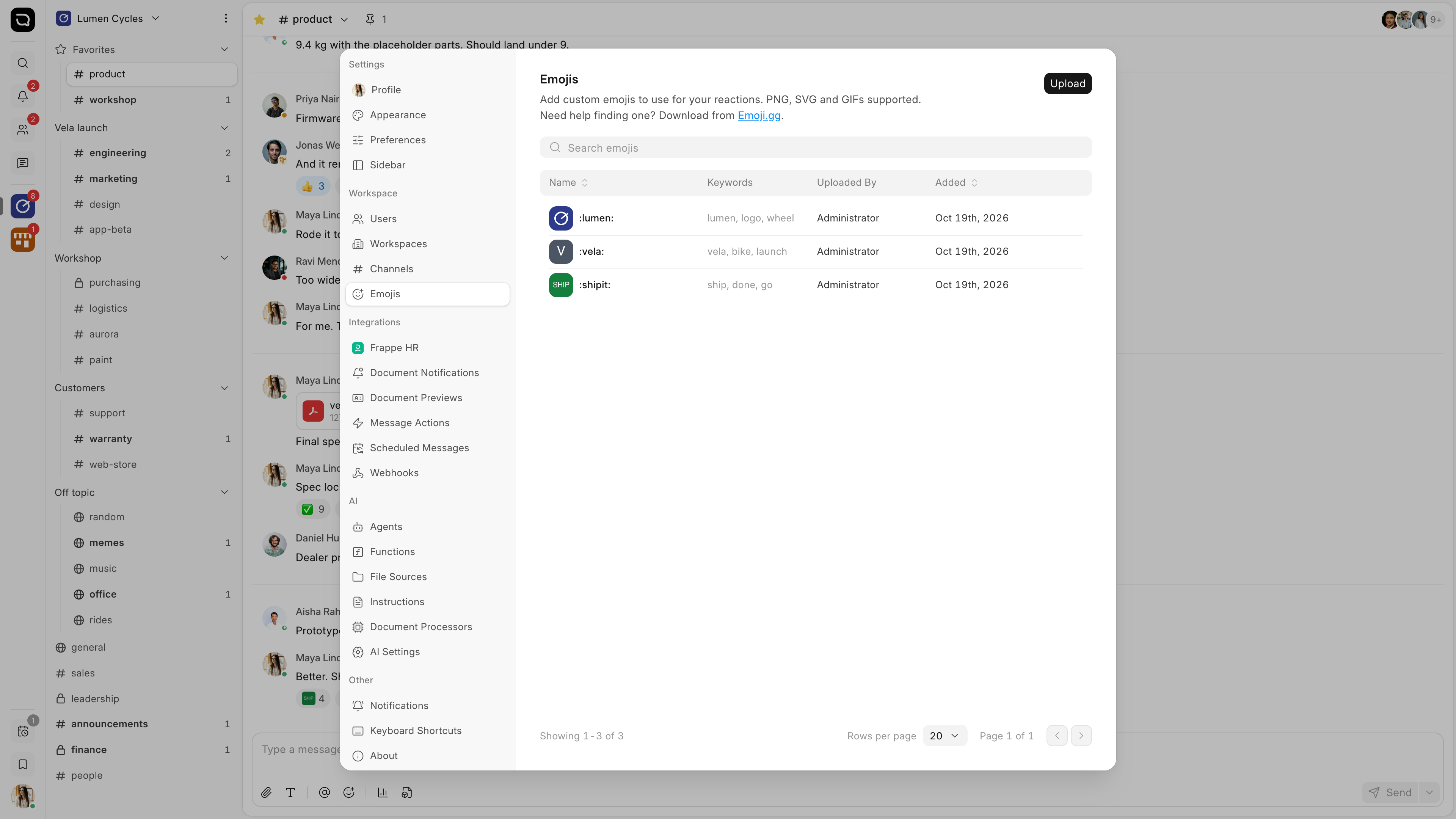Switch to Lumen Cycles workspace icon in rail

point(23,206)
